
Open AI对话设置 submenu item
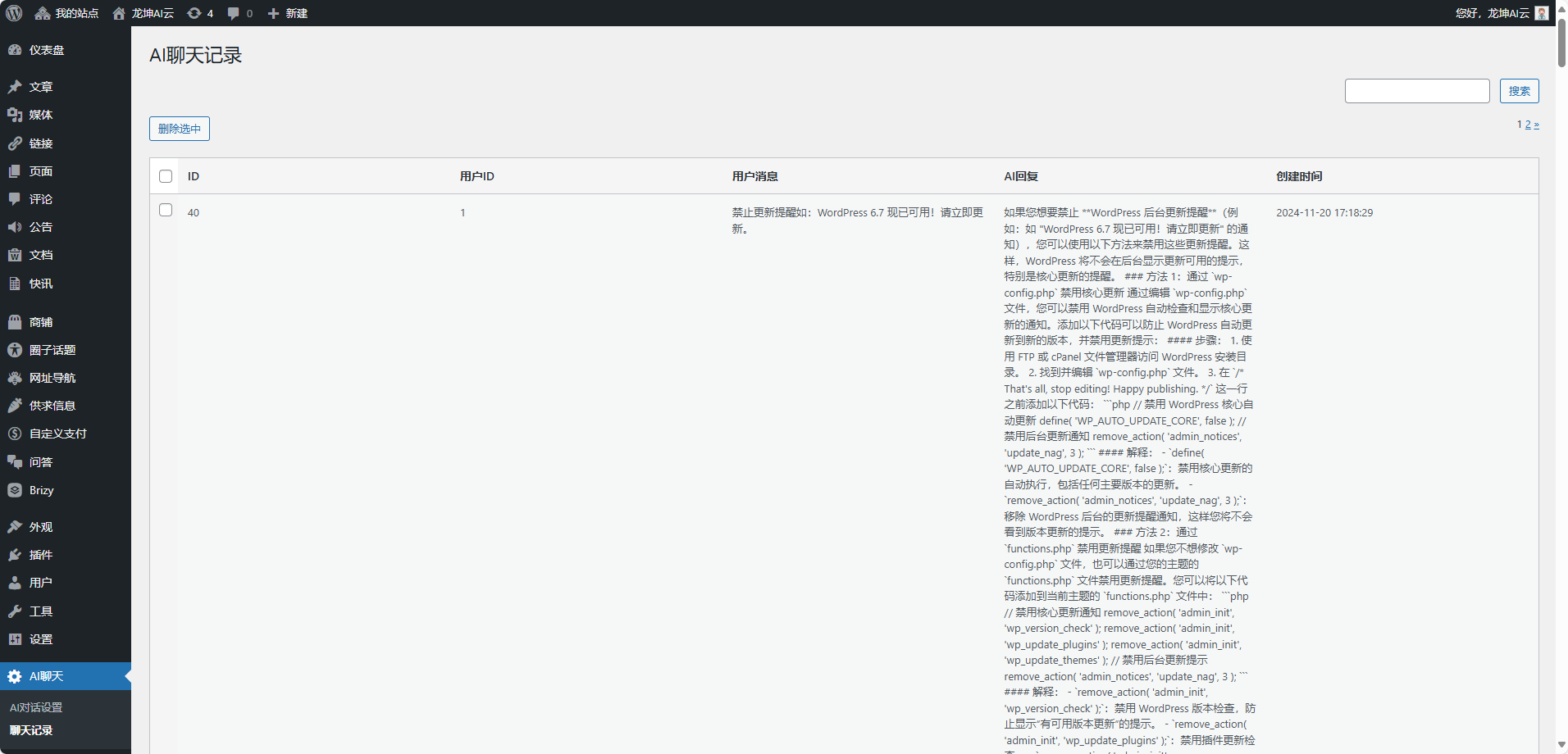point(36,707)
